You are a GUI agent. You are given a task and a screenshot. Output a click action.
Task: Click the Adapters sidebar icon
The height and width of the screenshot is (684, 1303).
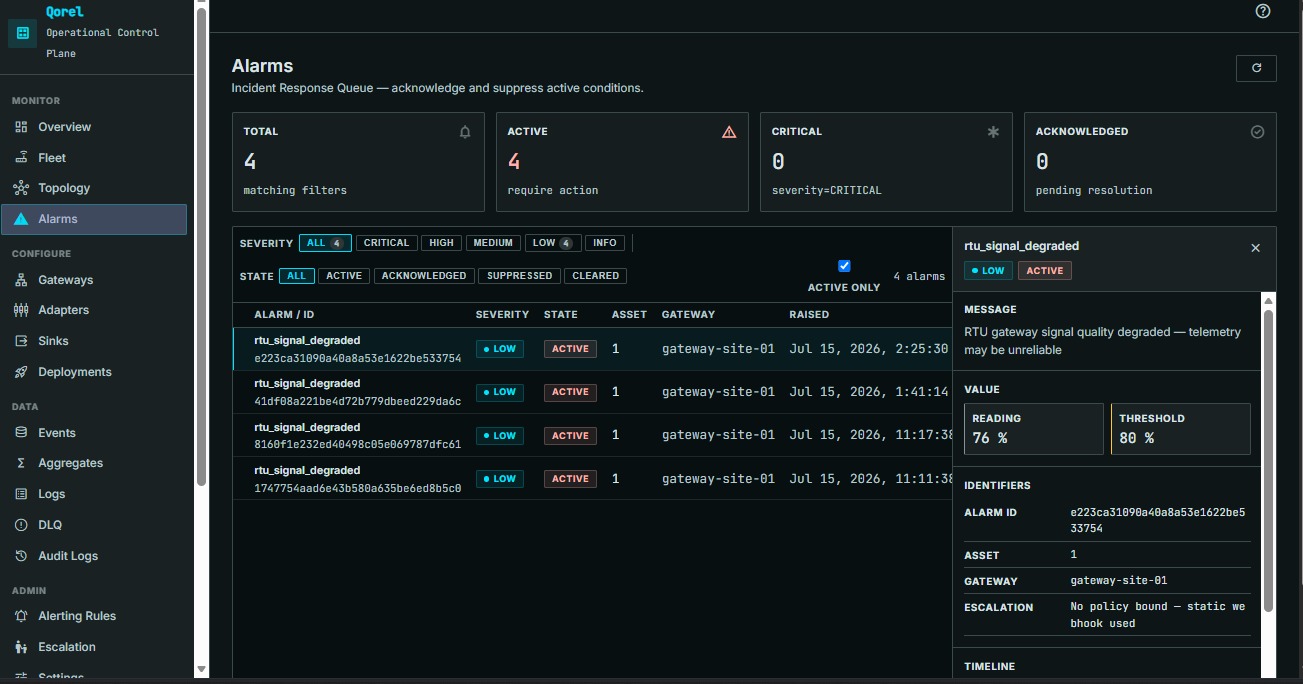pos(21,310)
